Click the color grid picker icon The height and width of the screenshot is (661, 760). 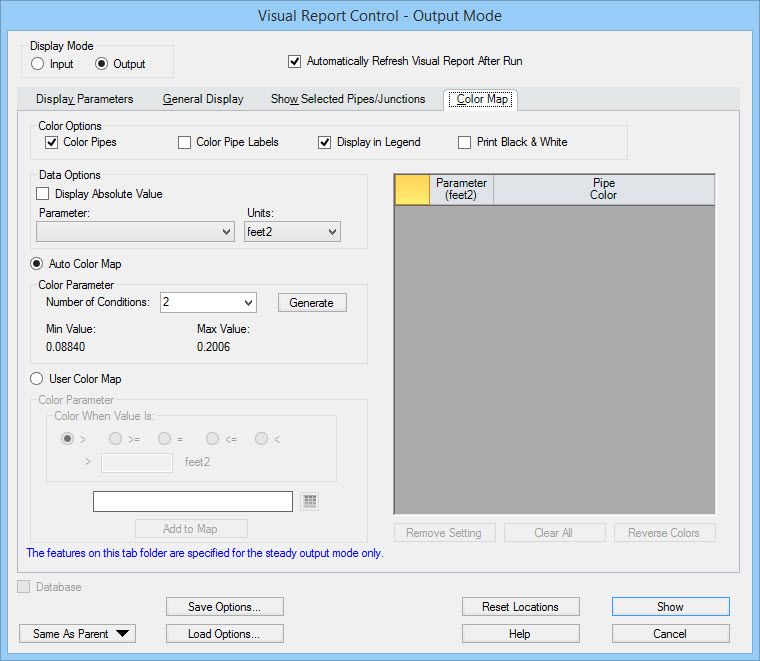310,501
